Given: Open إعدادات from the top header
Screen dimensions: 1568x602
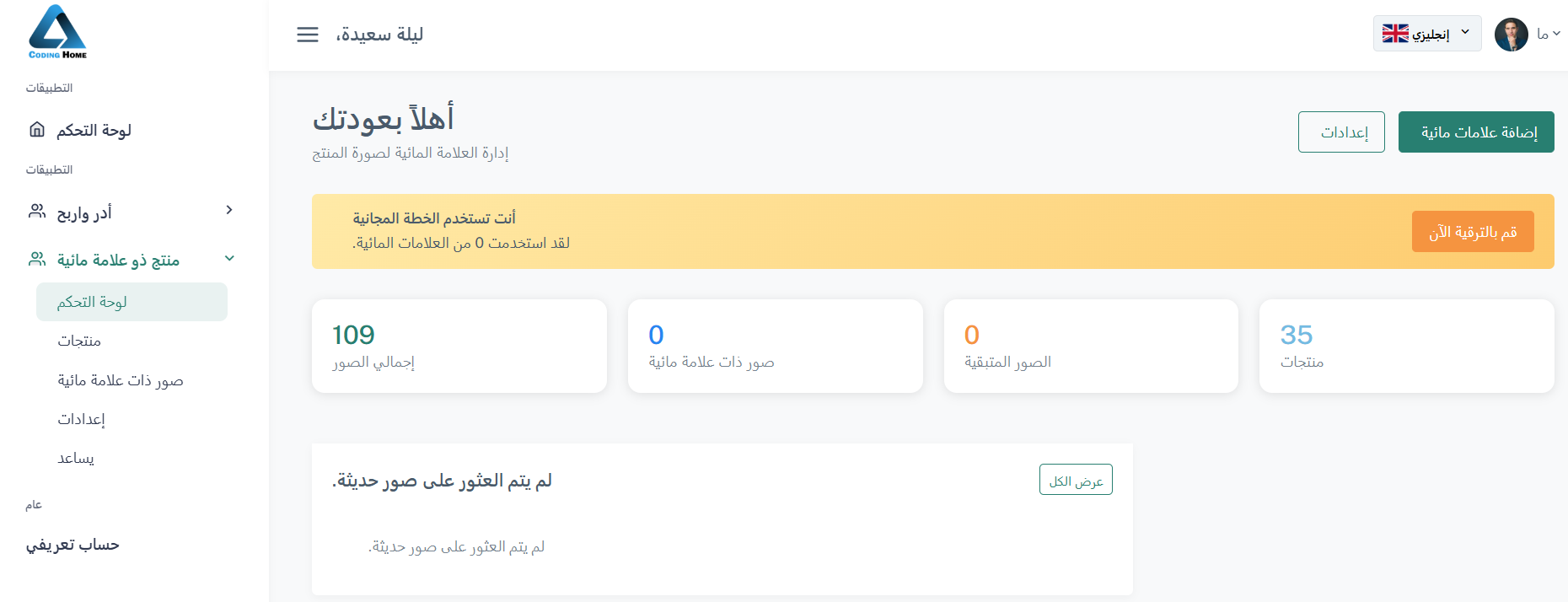Looking at the screenshot, I should click(1341, 132).
